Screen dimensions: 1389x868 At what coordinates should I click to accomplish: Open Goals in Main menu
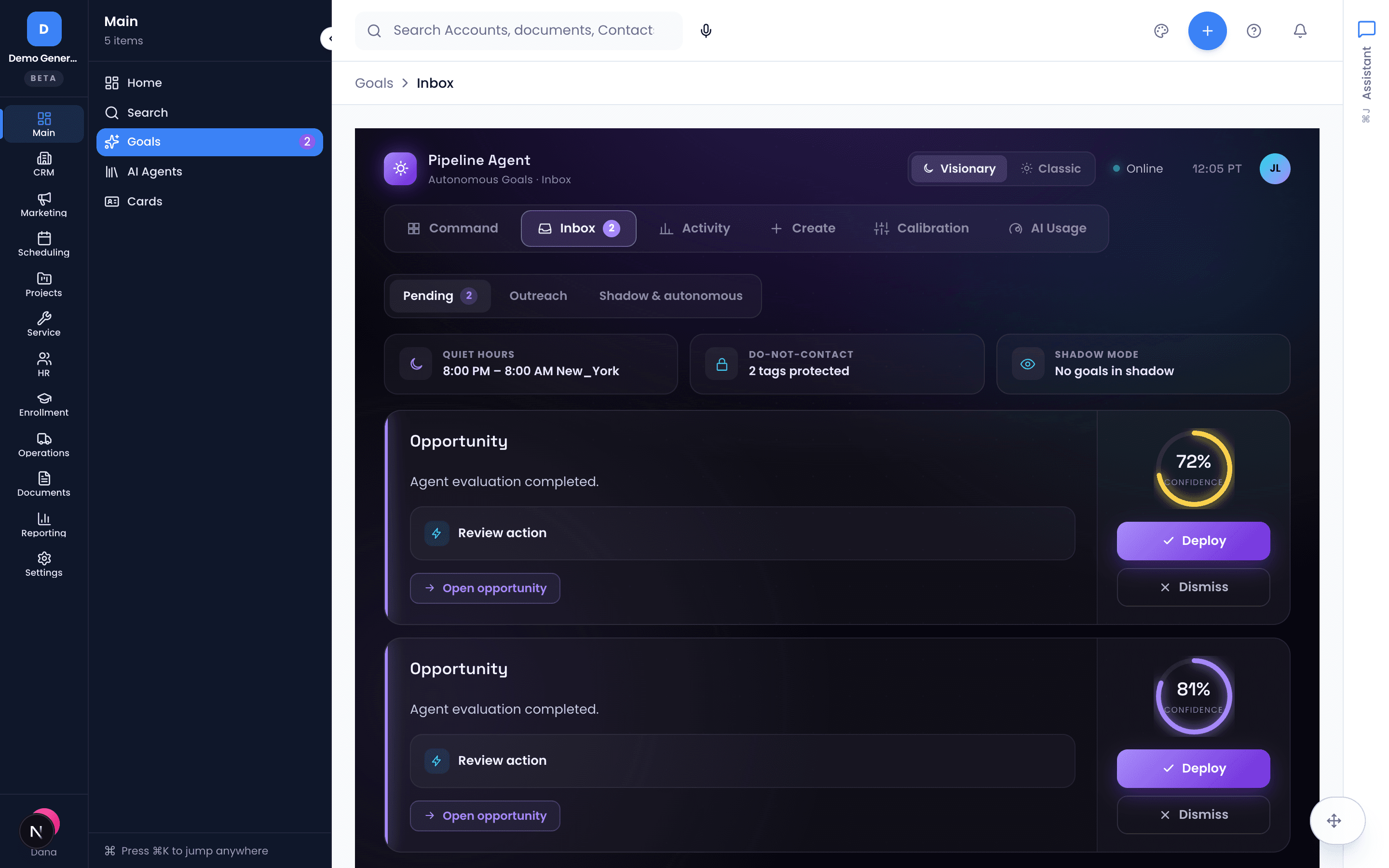point(209,142)
